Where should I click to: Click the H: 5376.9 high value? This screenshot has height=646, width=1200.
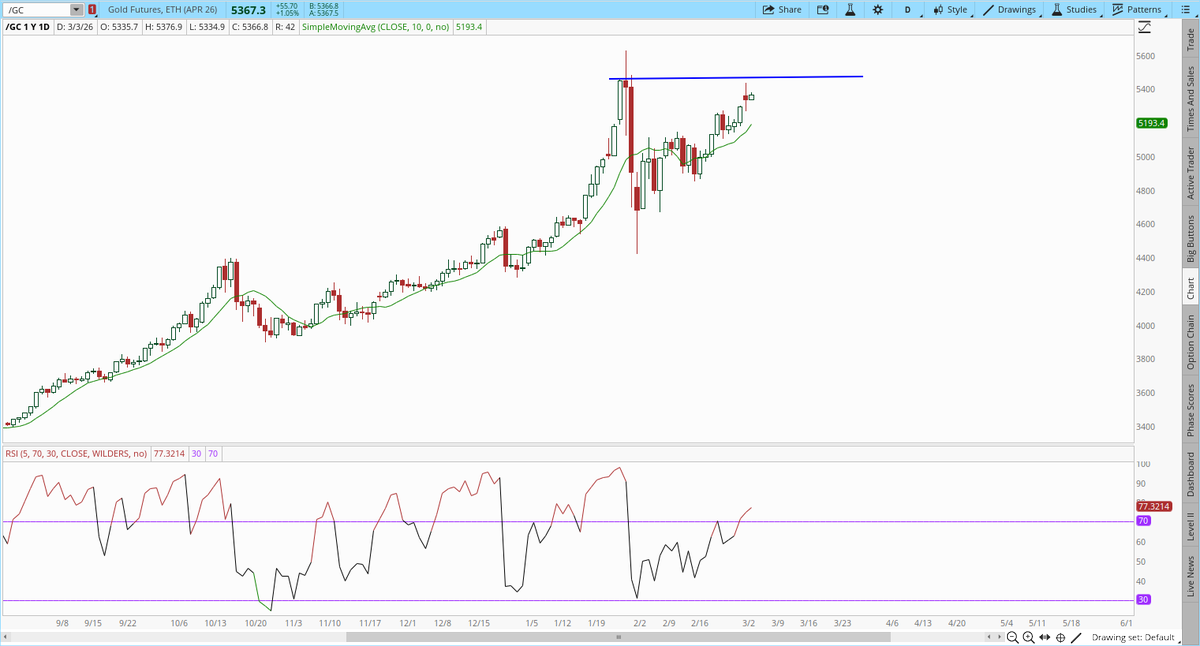point(164,28)
